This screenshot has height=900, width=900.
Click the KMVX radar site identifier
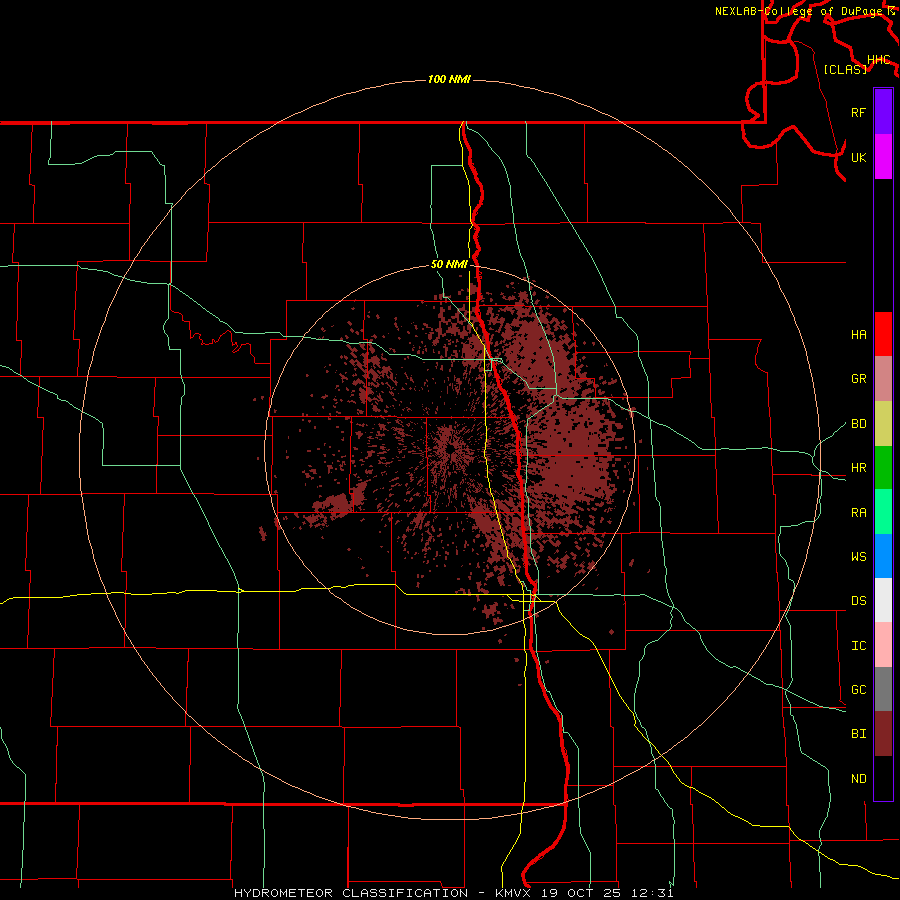pos(515,893)
